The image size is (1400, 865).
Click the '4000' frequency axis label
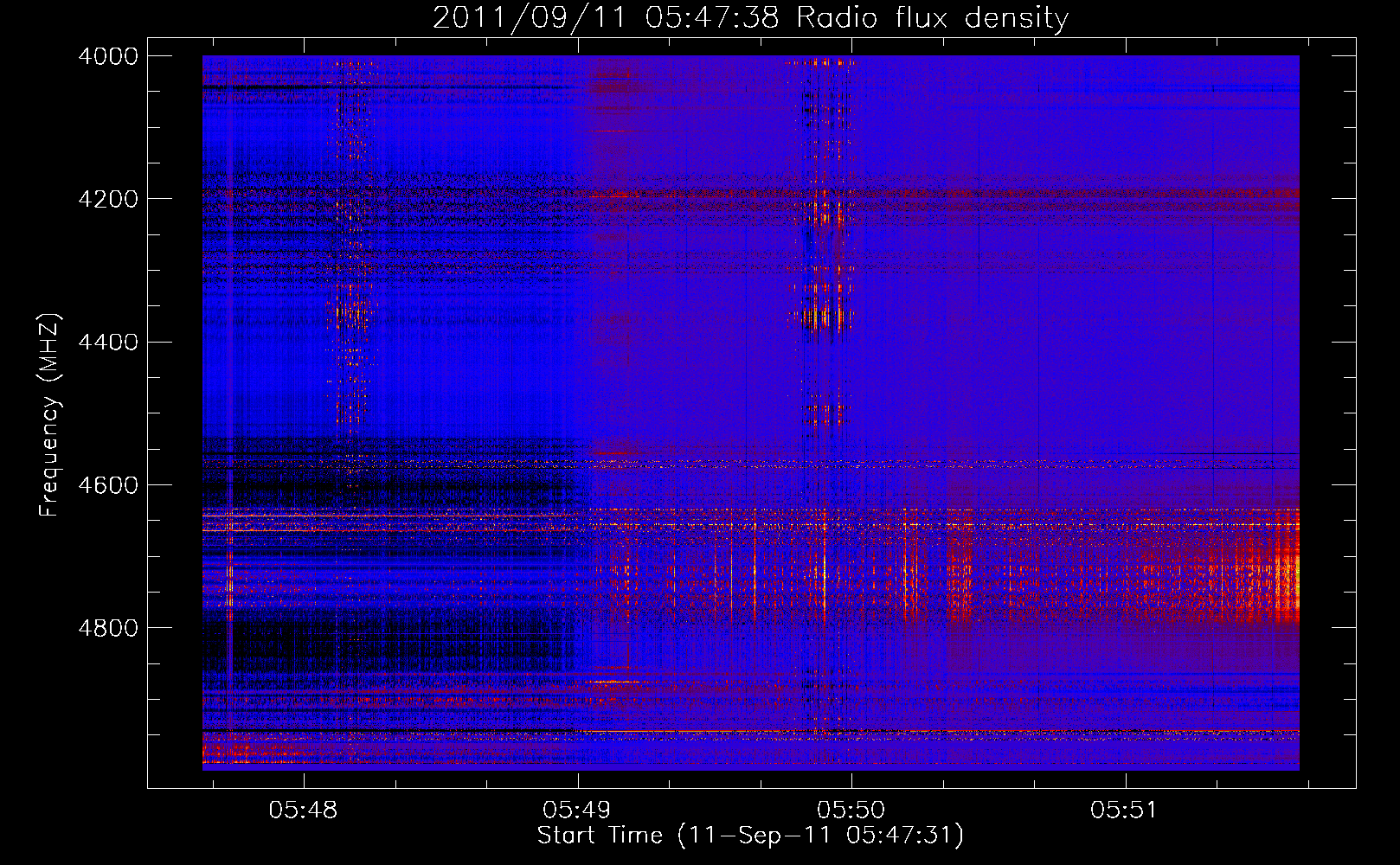tap(108, 56)
